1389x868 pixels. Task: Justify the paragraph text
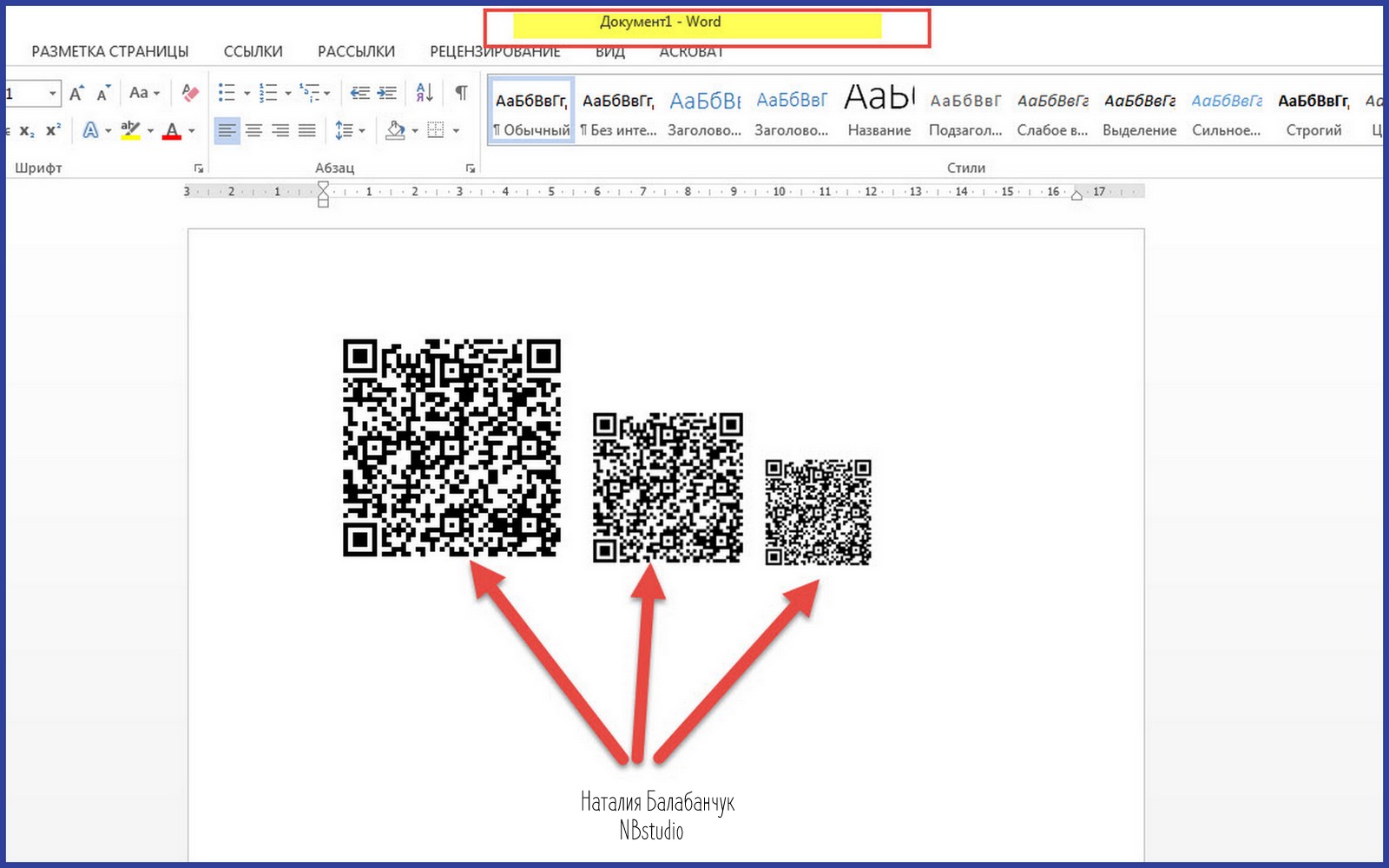pos(307,130)
